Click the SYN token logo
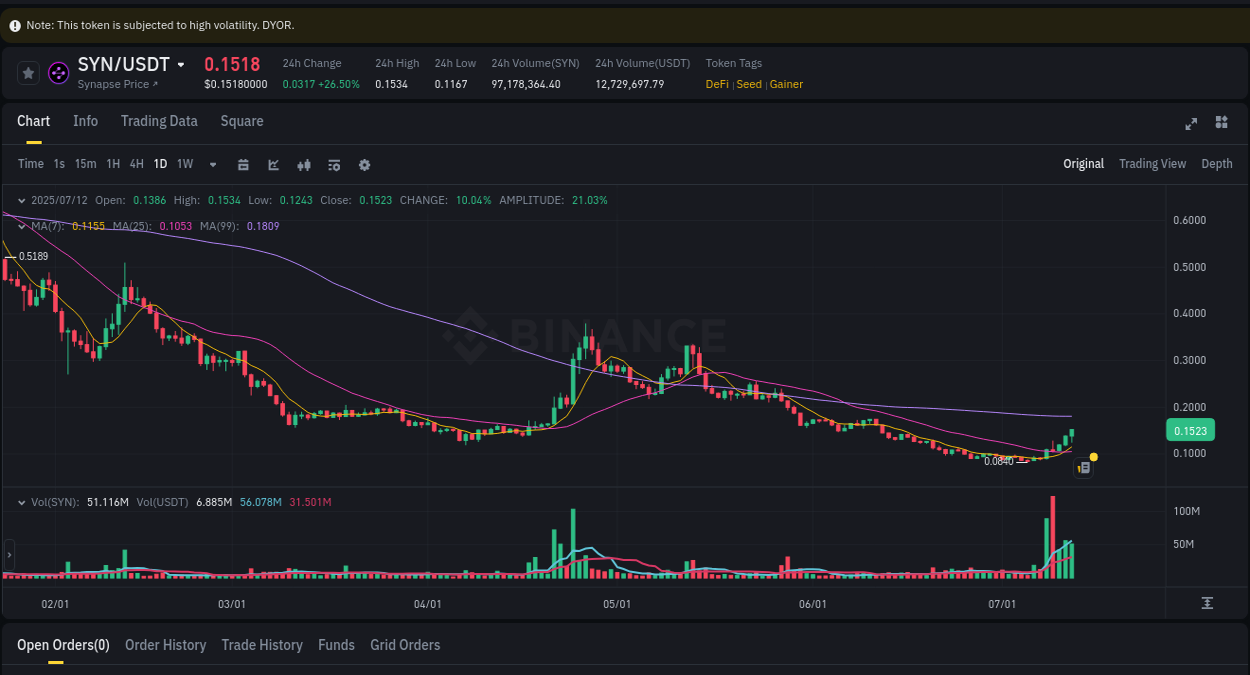 point(58,72)
